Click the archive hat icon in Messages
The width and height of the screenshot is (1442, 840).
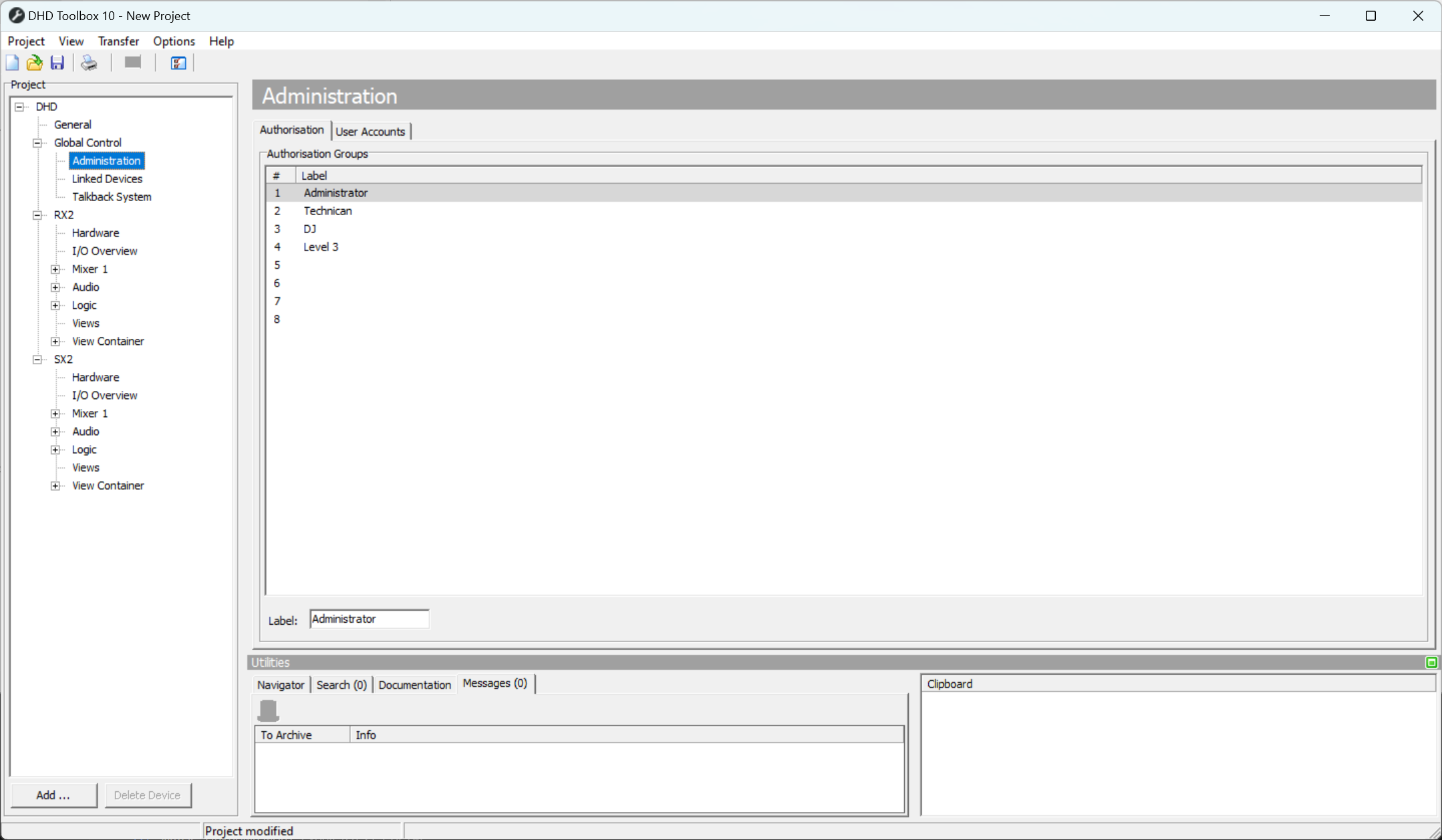(269, 709)
